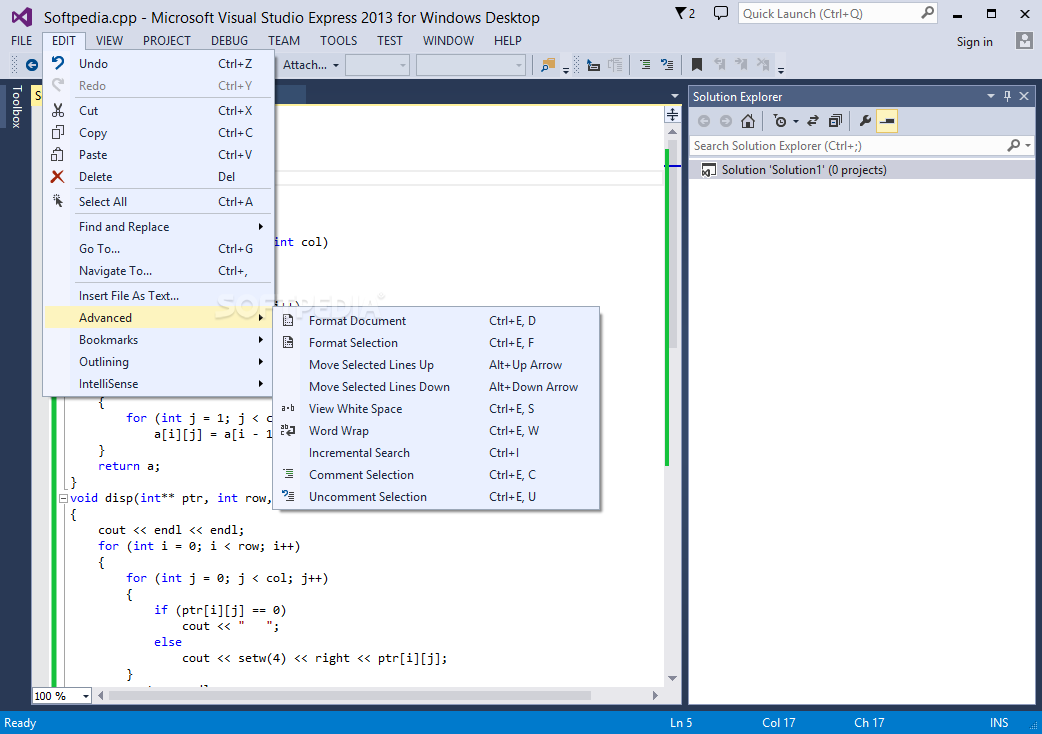
Task: Click the search magnifier in Solution Explorer
Action: (1013, 145)
